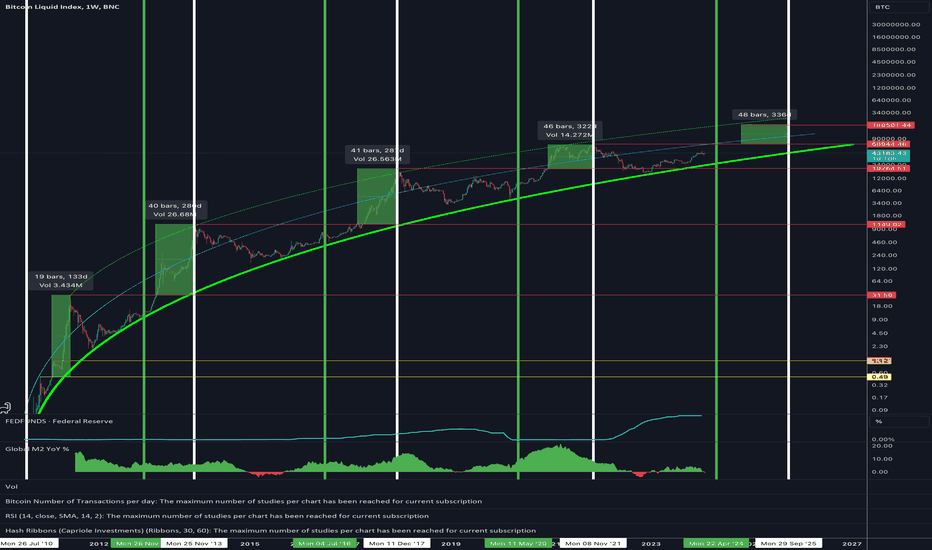
Task: Click the 2023 year label on time axis
Action: click(651, 543)
